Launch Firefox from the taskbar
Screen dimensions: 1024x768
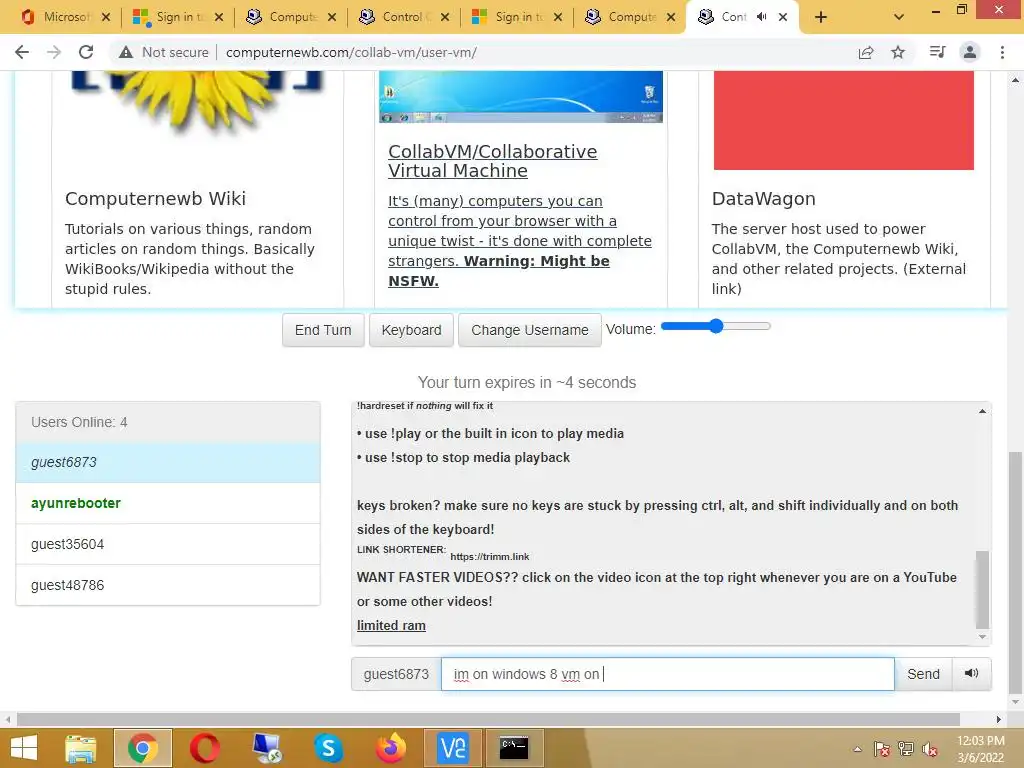tap(391, 748)
